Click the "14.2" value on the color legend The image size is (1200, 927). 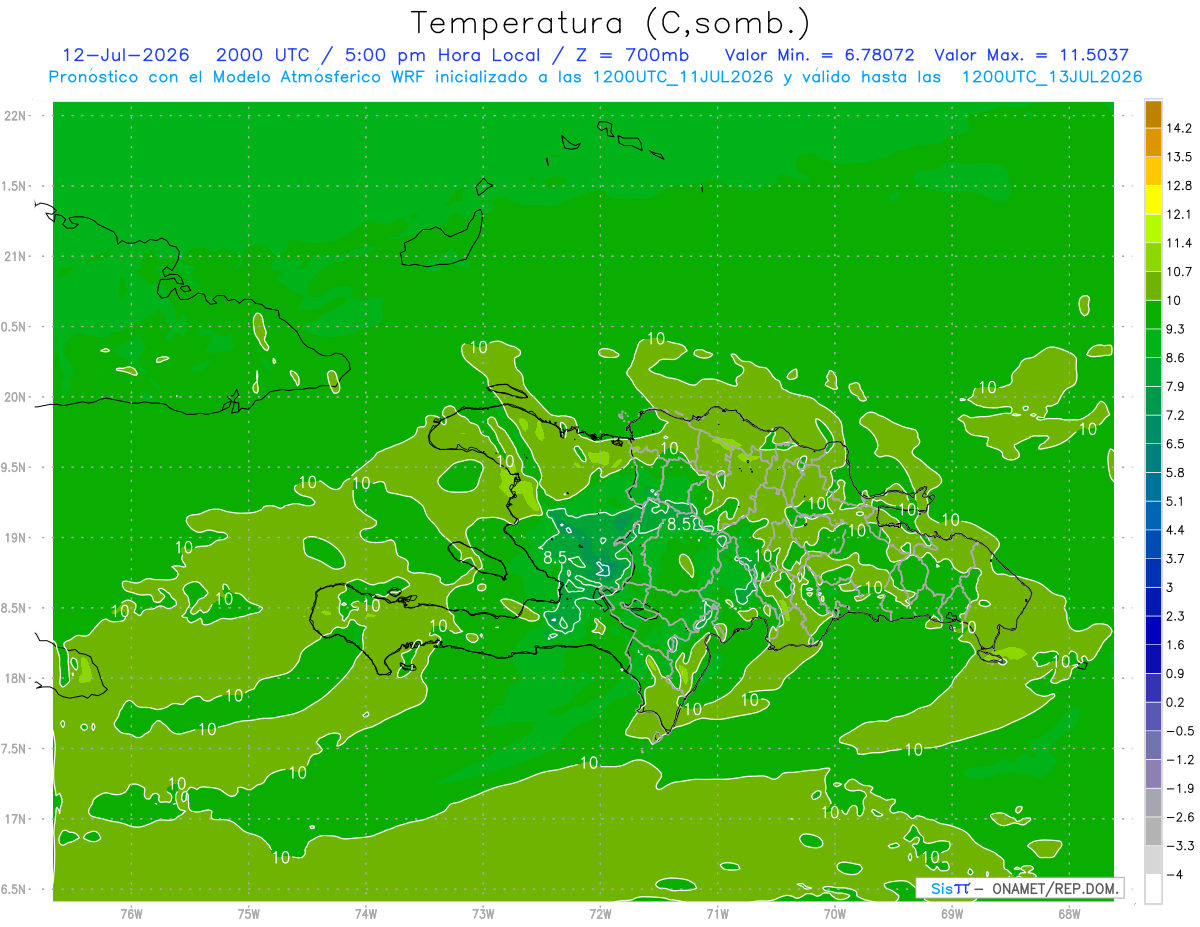point(1180,128)
